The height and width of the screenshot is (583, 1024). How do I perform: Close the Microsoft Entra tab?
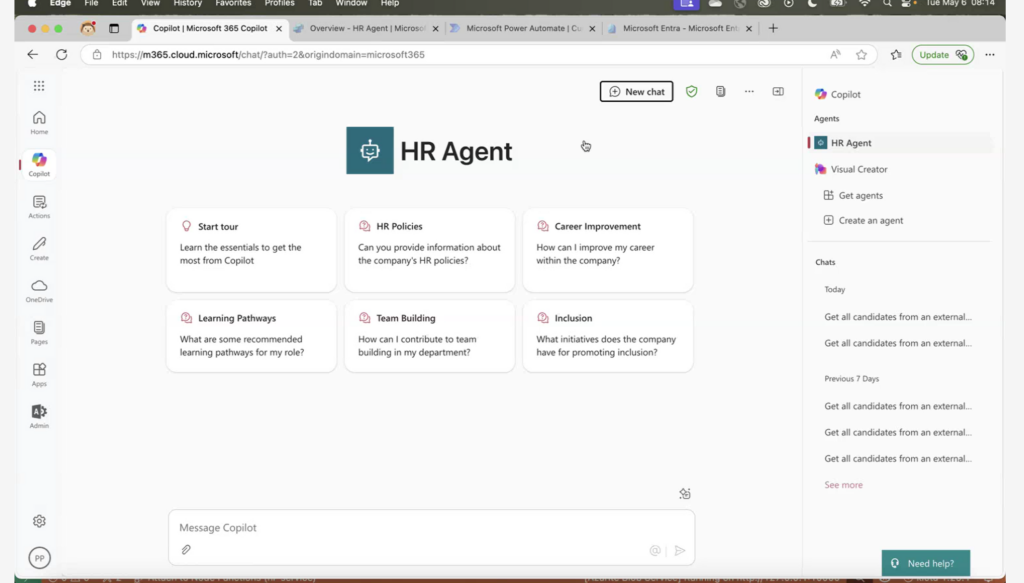point(749,29)
